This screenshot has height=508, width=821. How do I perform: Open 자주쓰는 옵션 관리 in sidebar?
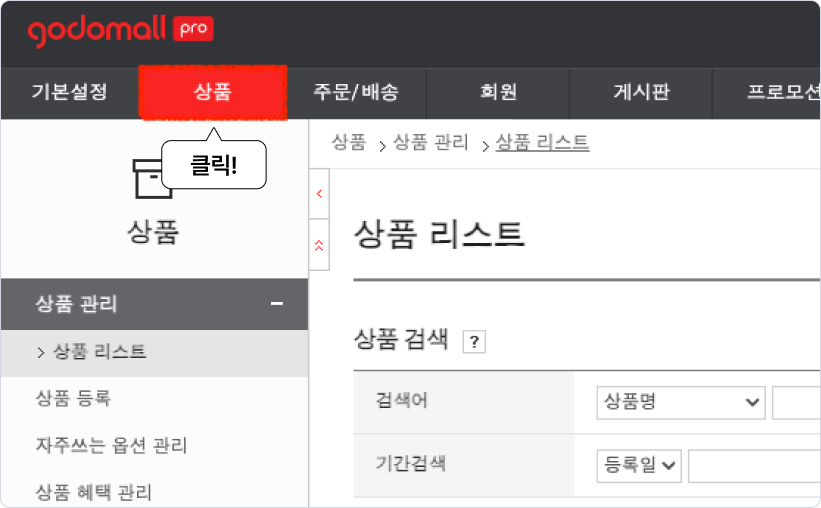(x=112, y=445)
